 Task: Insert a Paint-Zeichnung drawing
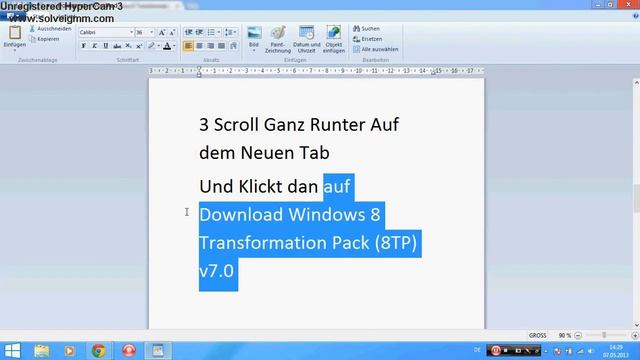pyautogui.click(x=278, y=39)
